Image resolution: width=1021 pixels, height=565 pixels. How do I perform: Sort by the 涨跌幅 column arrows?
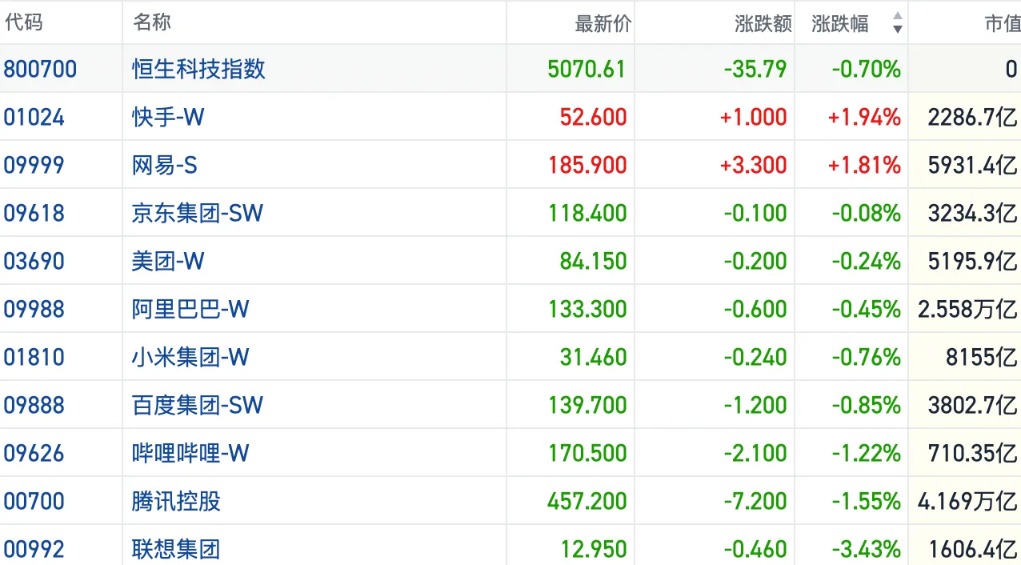[x=897, y=22]
